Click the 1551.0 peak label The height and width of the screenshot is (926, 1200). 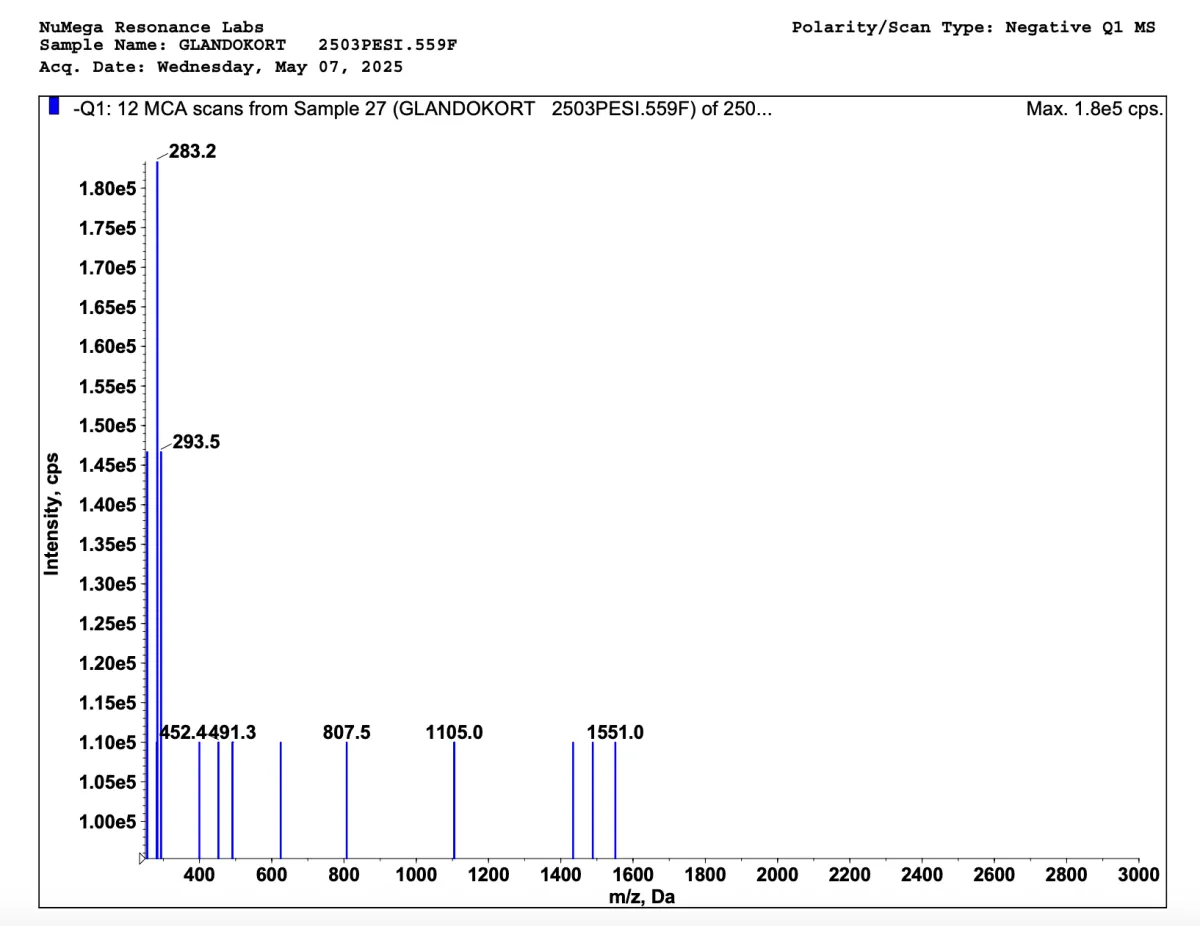615,732
